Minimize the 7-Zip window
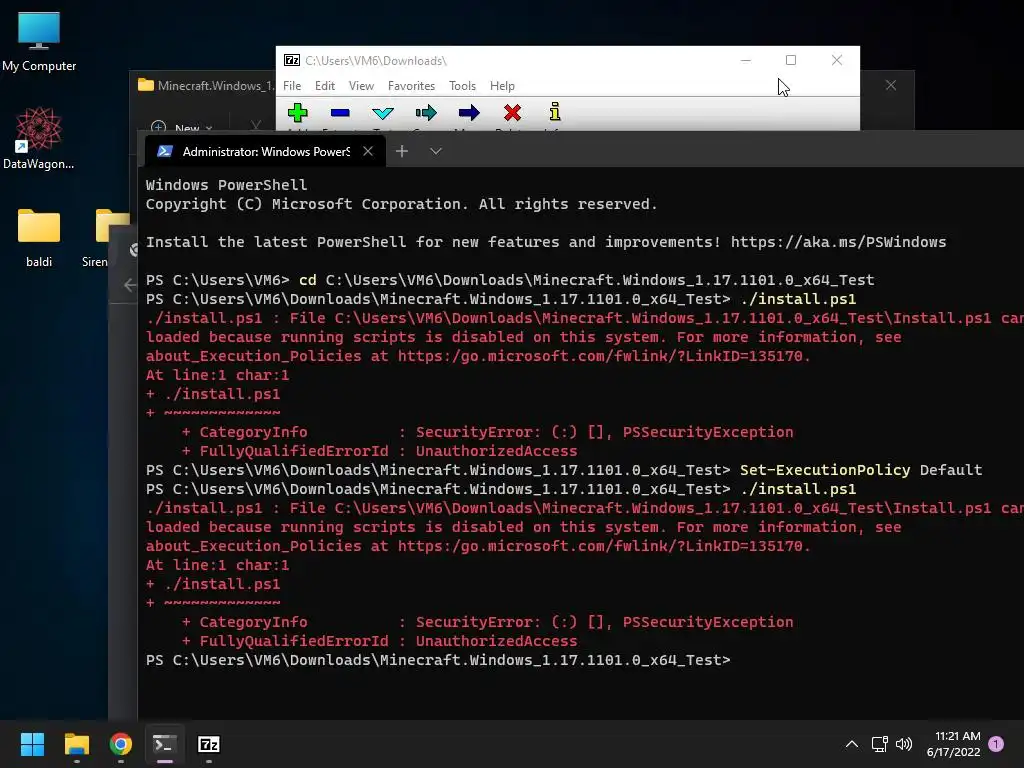The image size is (1024, 768). 746,60
